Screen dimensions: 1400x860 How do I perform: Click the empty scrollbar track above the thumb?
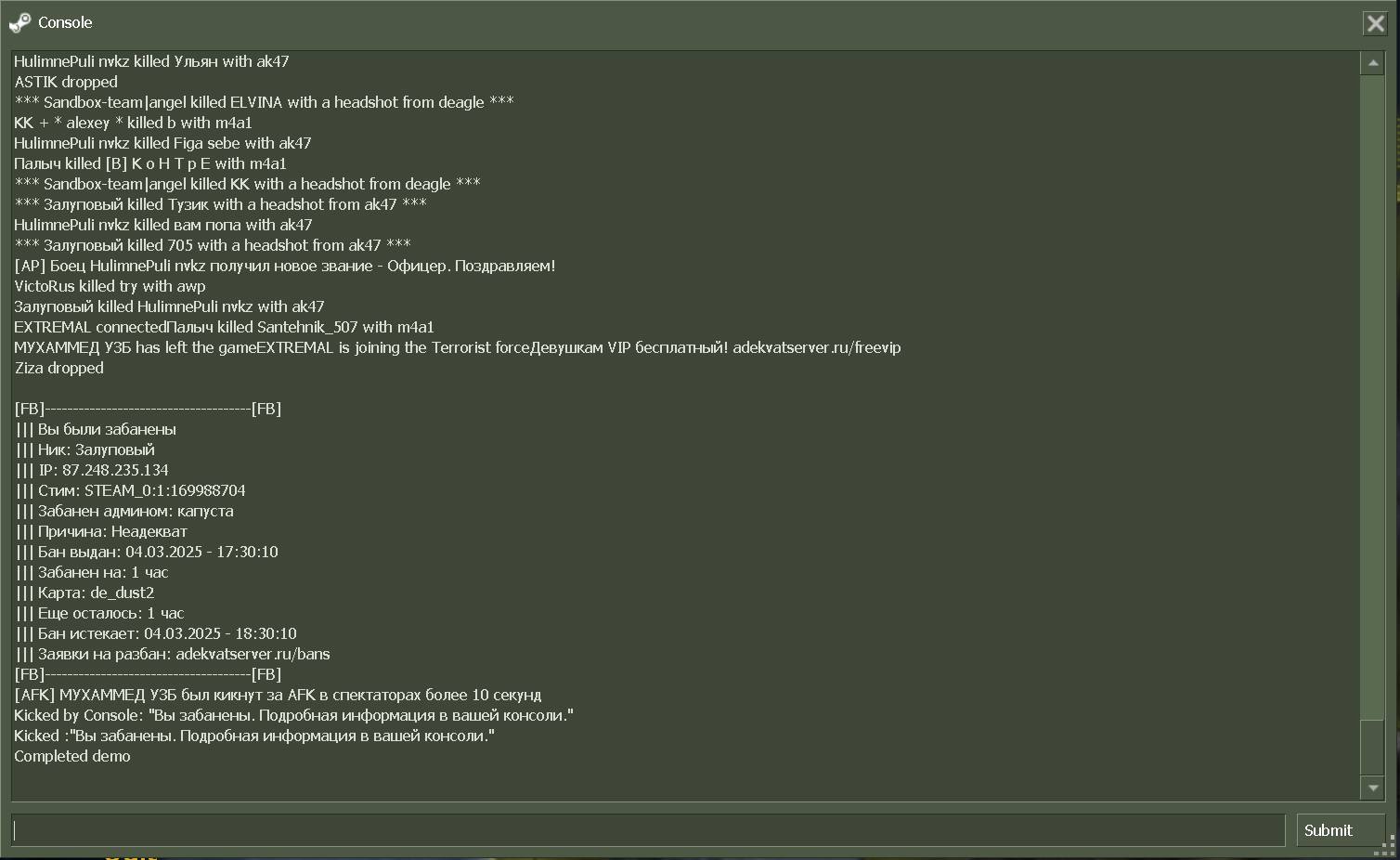click(x=1372, y=396)
